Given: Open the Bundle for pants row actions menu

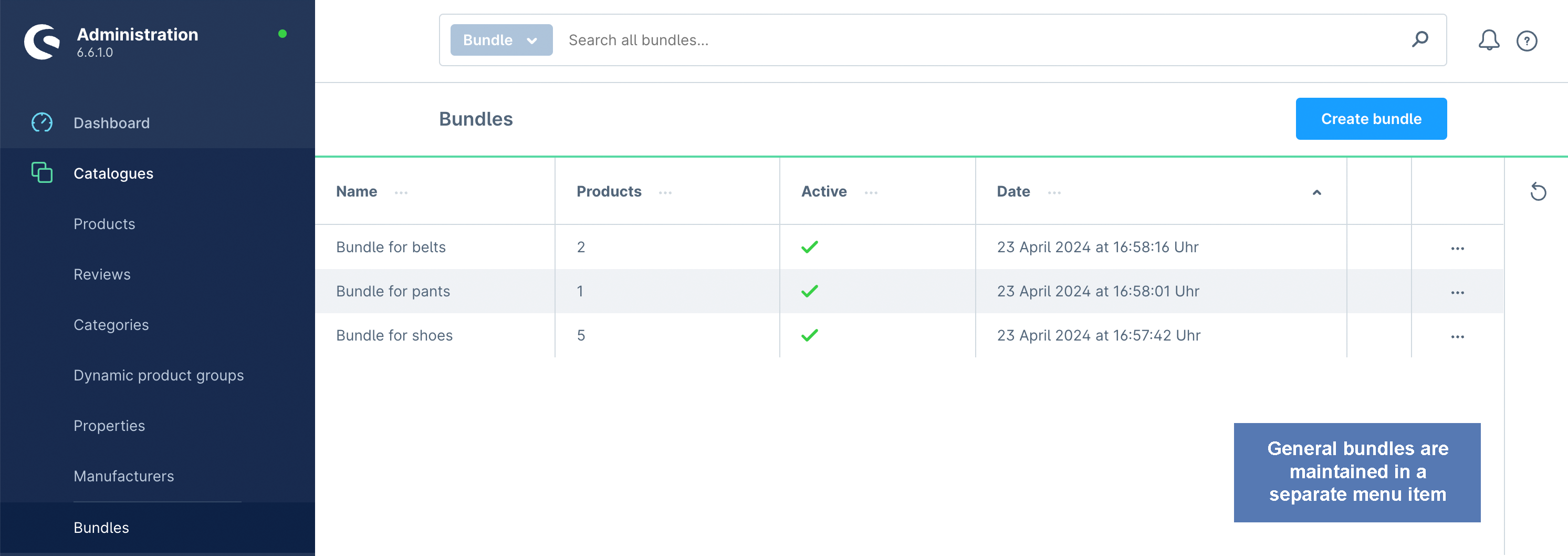Looking at the screenshot, I should pyautogui.click(x=1457, y=292).
